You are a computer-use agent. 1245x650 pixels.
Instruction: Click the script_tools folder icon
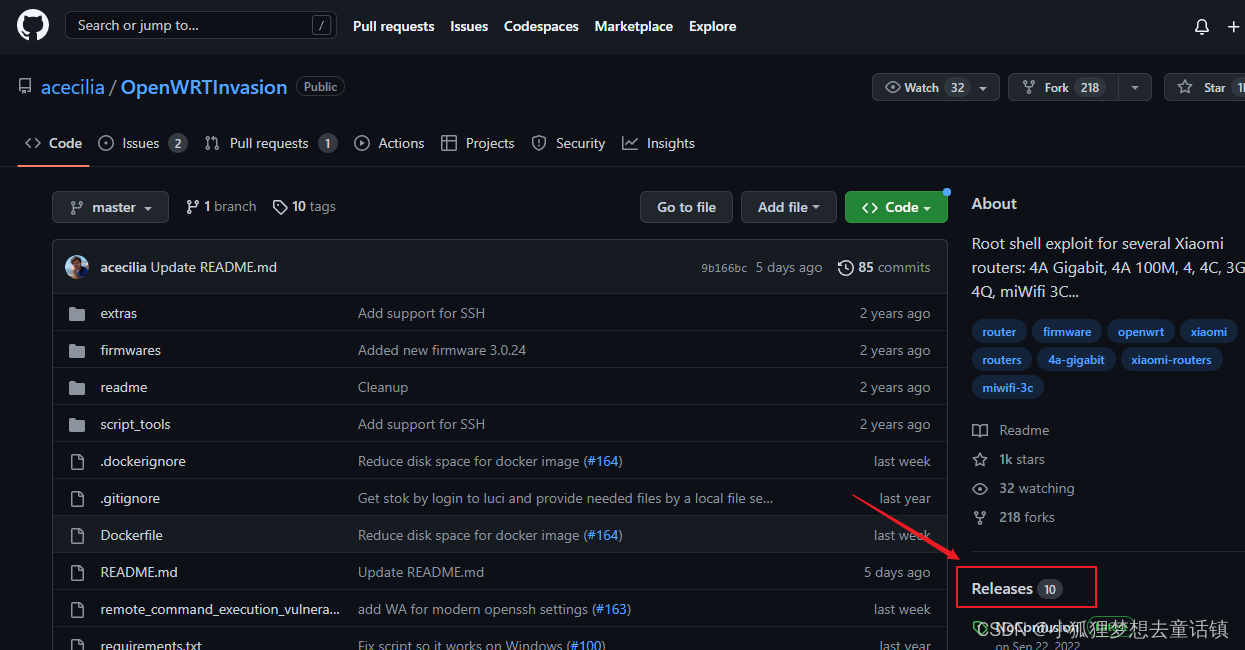click(77, 425)
